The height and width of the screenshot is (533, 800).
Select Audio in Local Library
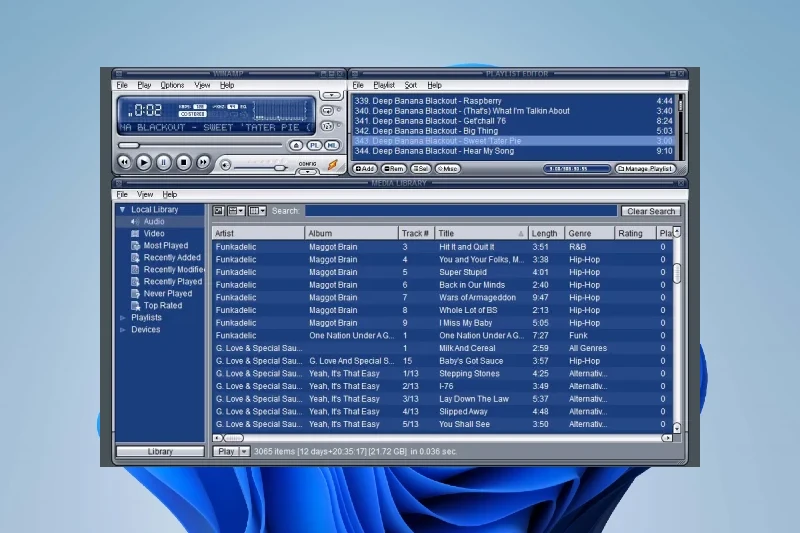click(154, 221)
